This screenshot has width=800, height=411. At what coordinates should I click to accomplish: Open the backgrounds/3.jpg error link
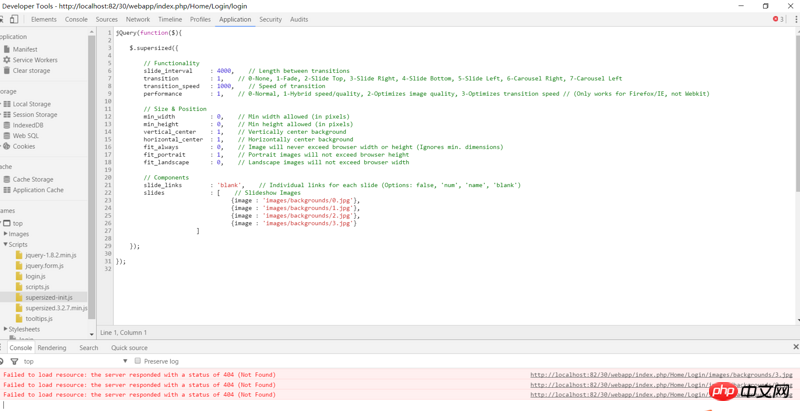click(x=661, y=375)
